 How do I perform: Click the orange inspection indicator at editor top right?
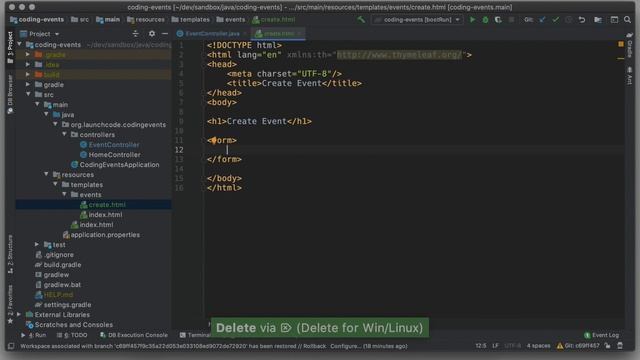pos(620,44)
